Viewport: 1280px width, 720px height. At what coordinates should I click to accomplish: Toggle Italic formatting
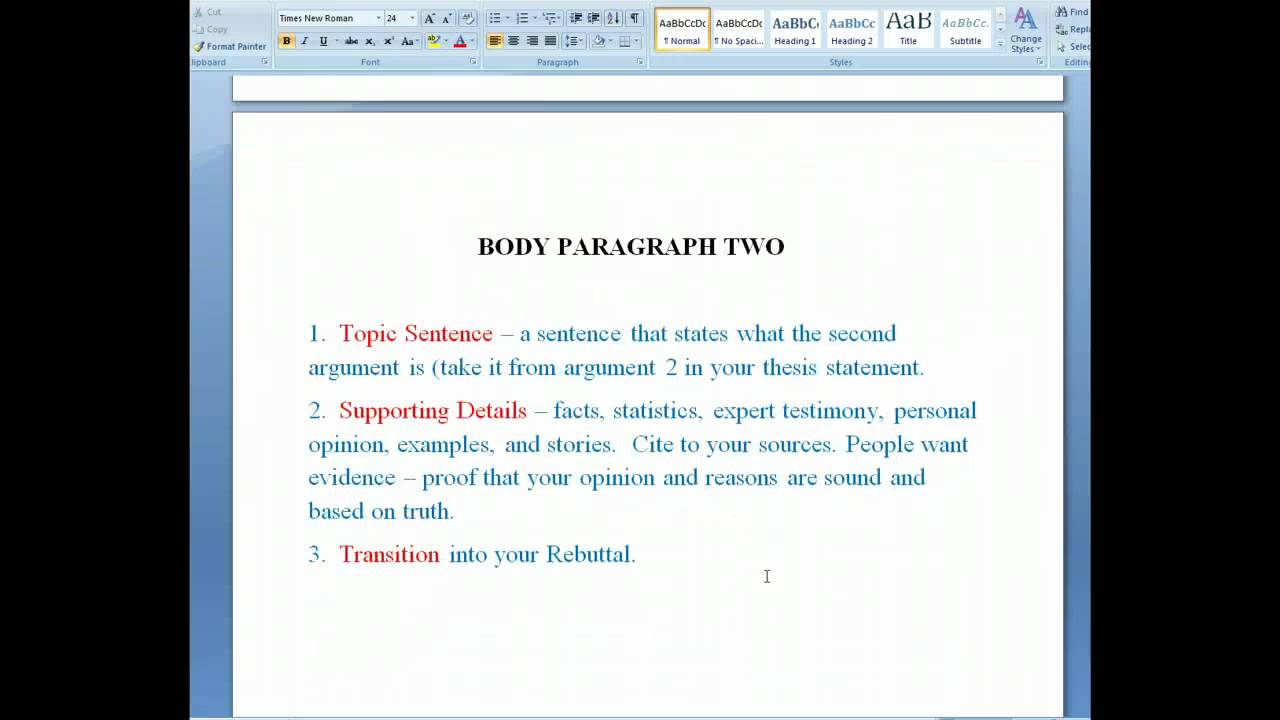305,41
